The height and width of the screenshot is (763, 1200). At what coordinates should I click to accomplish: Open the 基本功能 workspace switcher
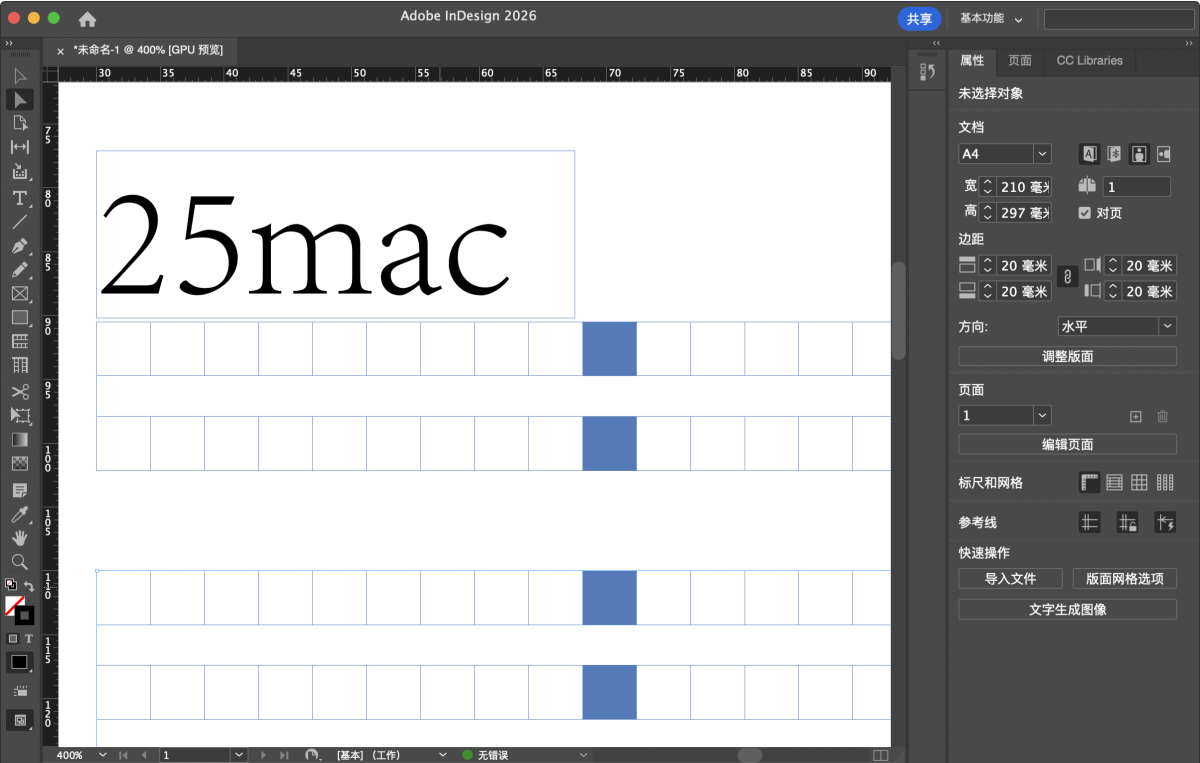(991, 19)
